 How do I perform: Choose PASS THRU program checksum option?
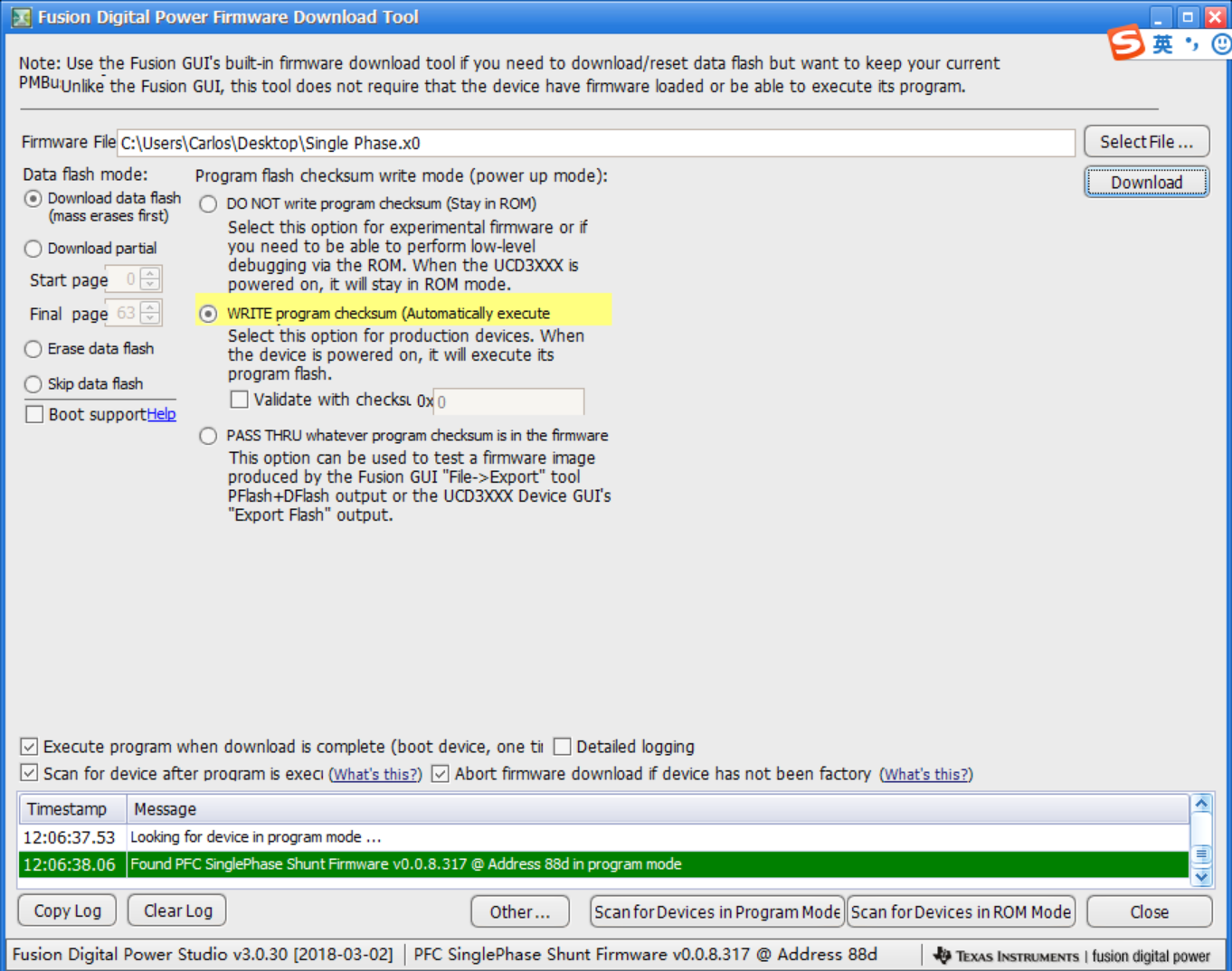click(208, 436)
